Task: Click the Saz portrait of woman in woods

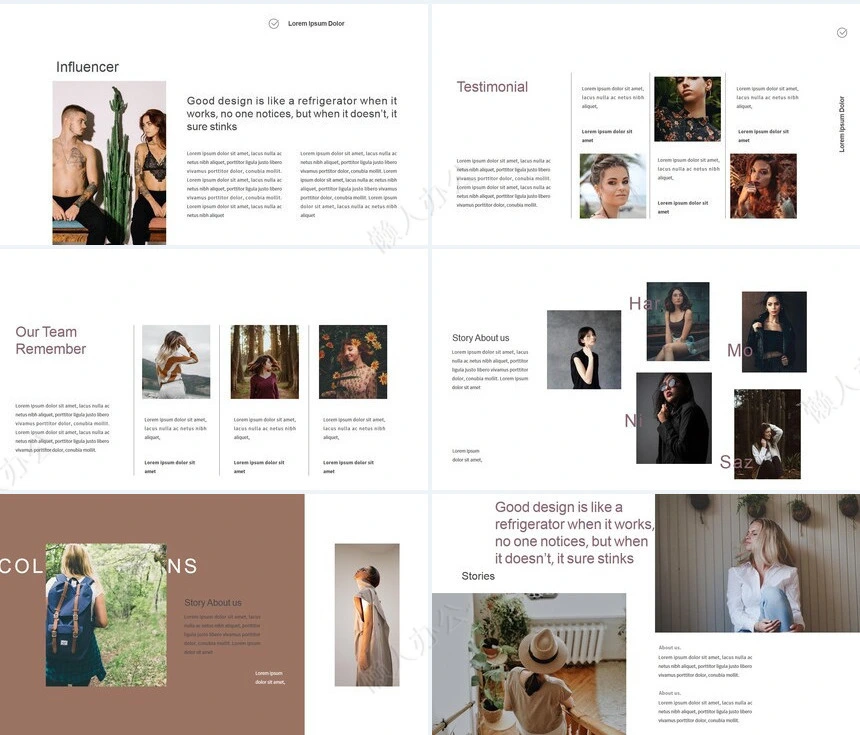Action: click(x=767, y=434)
